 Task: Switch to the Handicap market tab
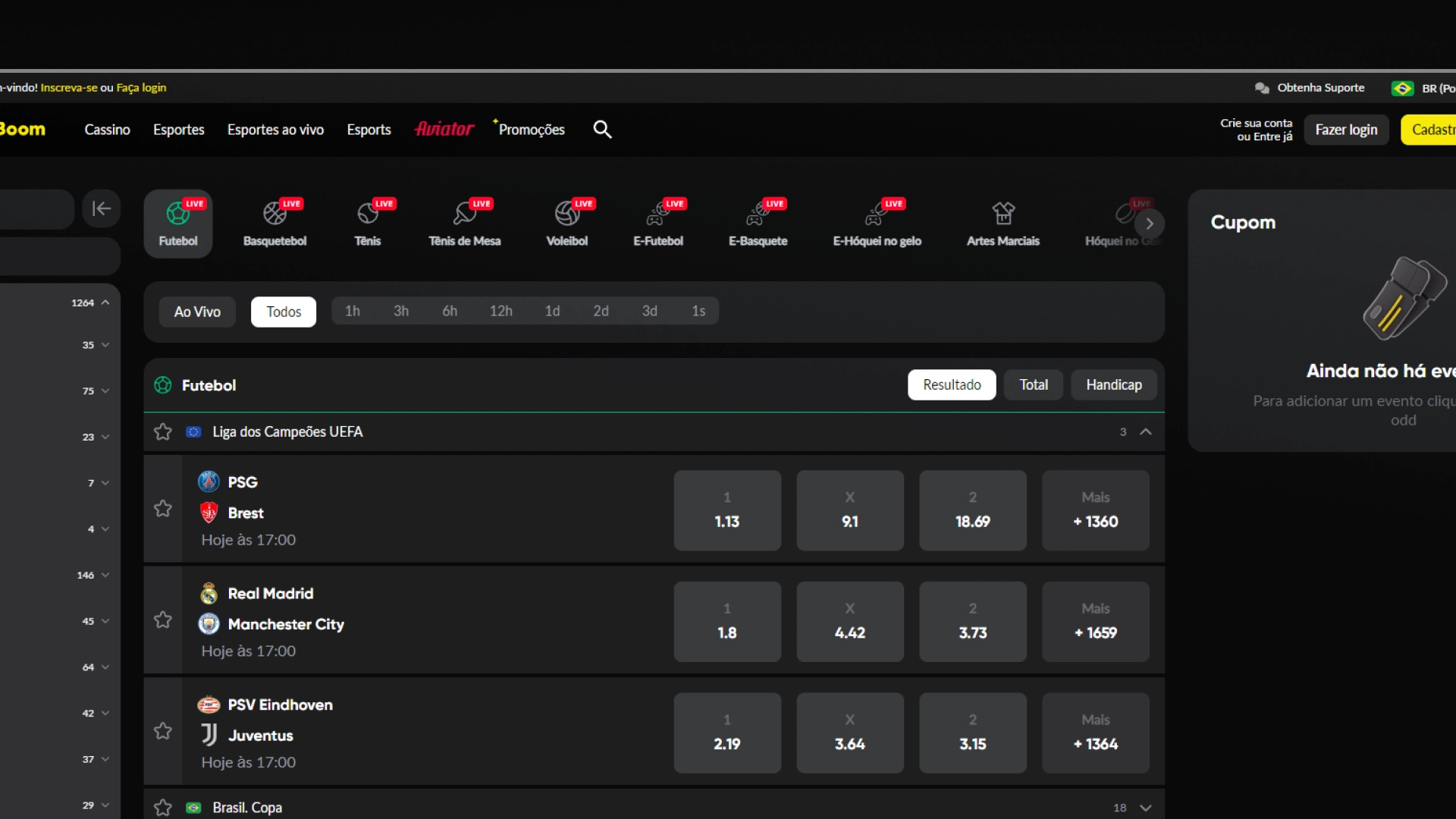point(1114,385)
